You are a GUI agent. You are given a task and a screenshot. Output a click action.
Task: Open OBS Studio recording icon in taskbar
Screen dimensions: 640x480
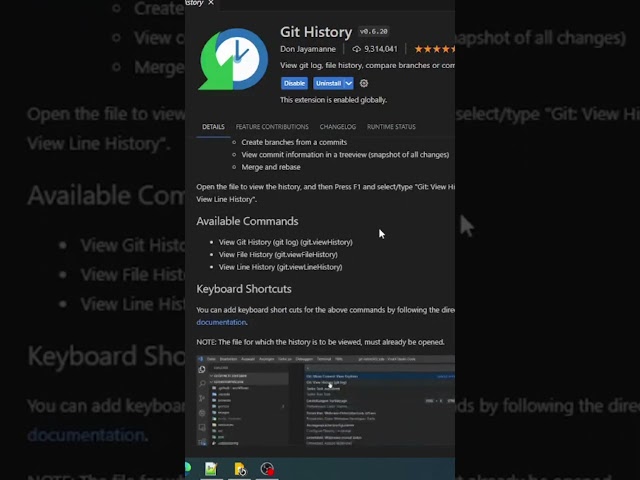(x=267, y=469)
